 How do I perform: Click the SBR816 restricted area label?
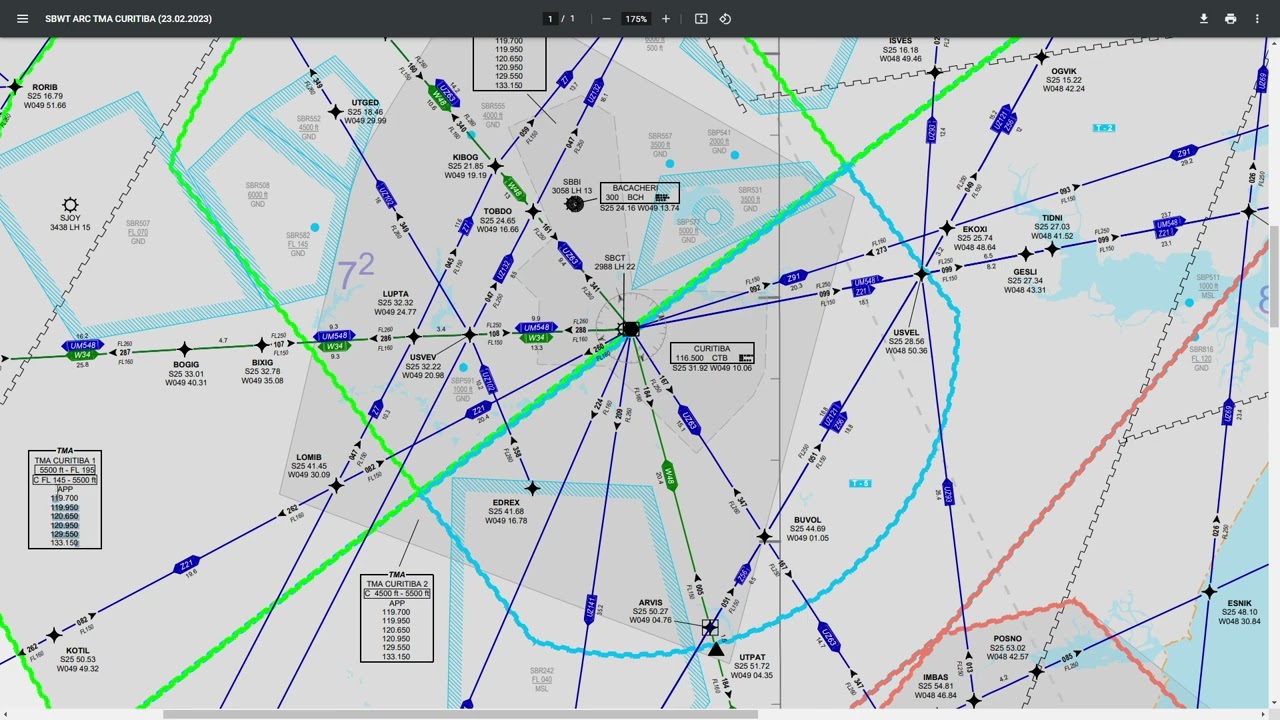(1201, 358)
